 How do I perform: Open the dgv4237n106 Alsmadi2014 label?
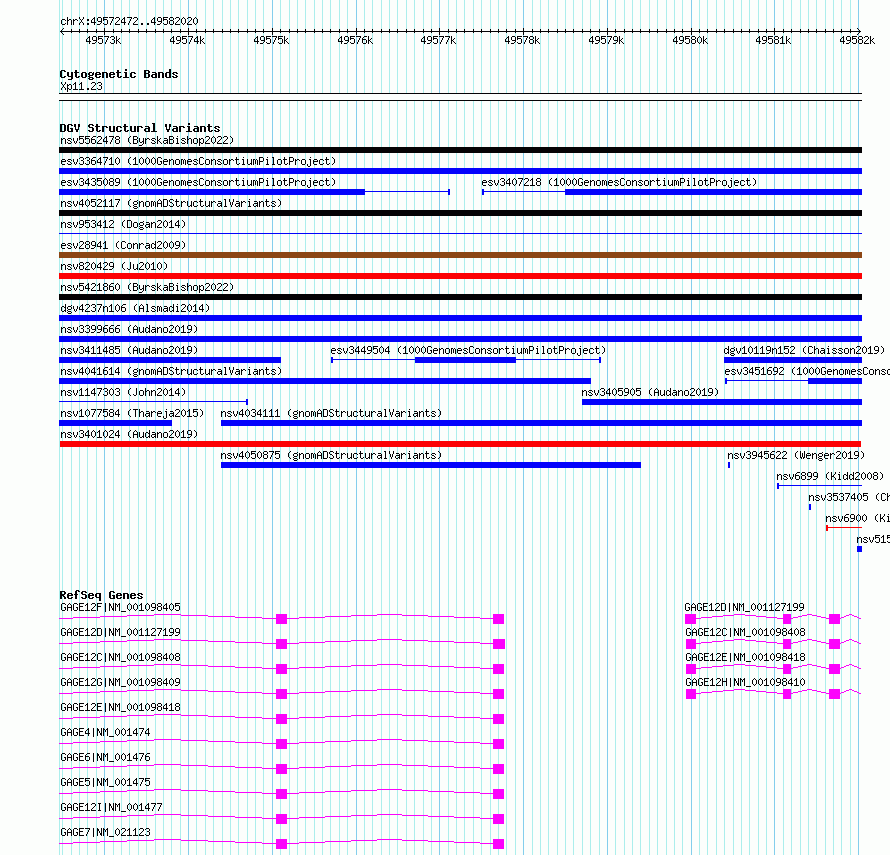(x=135, y=308)
